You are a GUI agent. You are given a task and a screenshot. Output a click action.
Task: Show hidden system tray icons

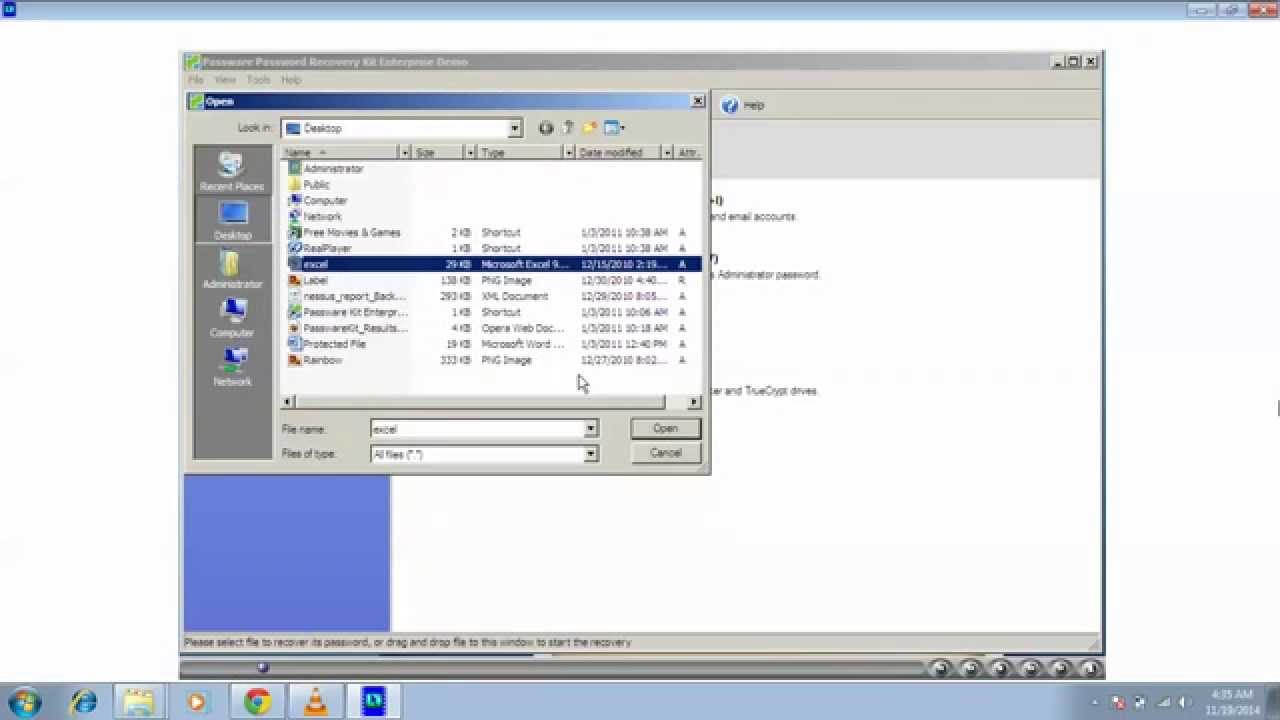coord(1095,702)
